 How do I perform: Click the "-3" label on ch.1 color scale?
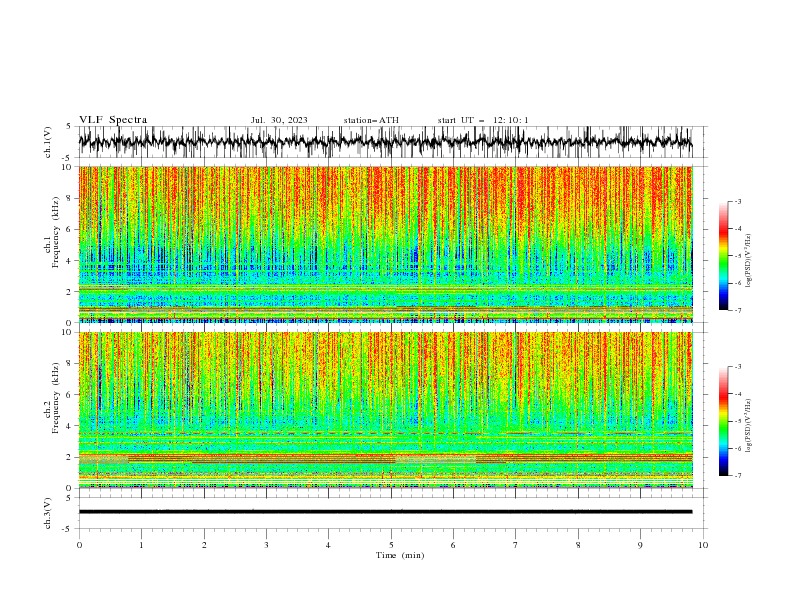[x=738, y=201]
